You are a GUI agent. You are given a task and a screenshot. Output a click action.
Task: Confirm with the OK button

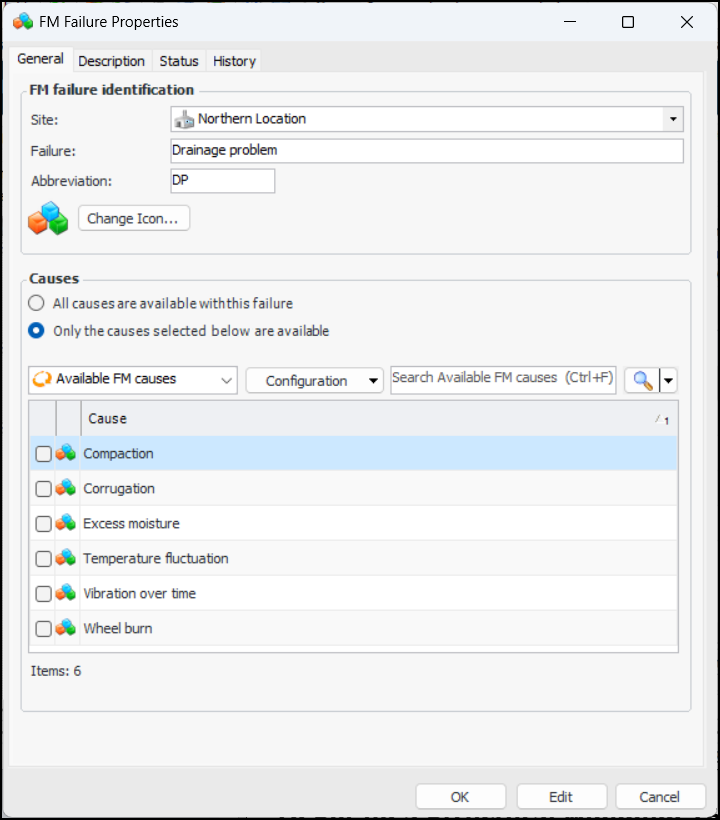coord(461,796)
